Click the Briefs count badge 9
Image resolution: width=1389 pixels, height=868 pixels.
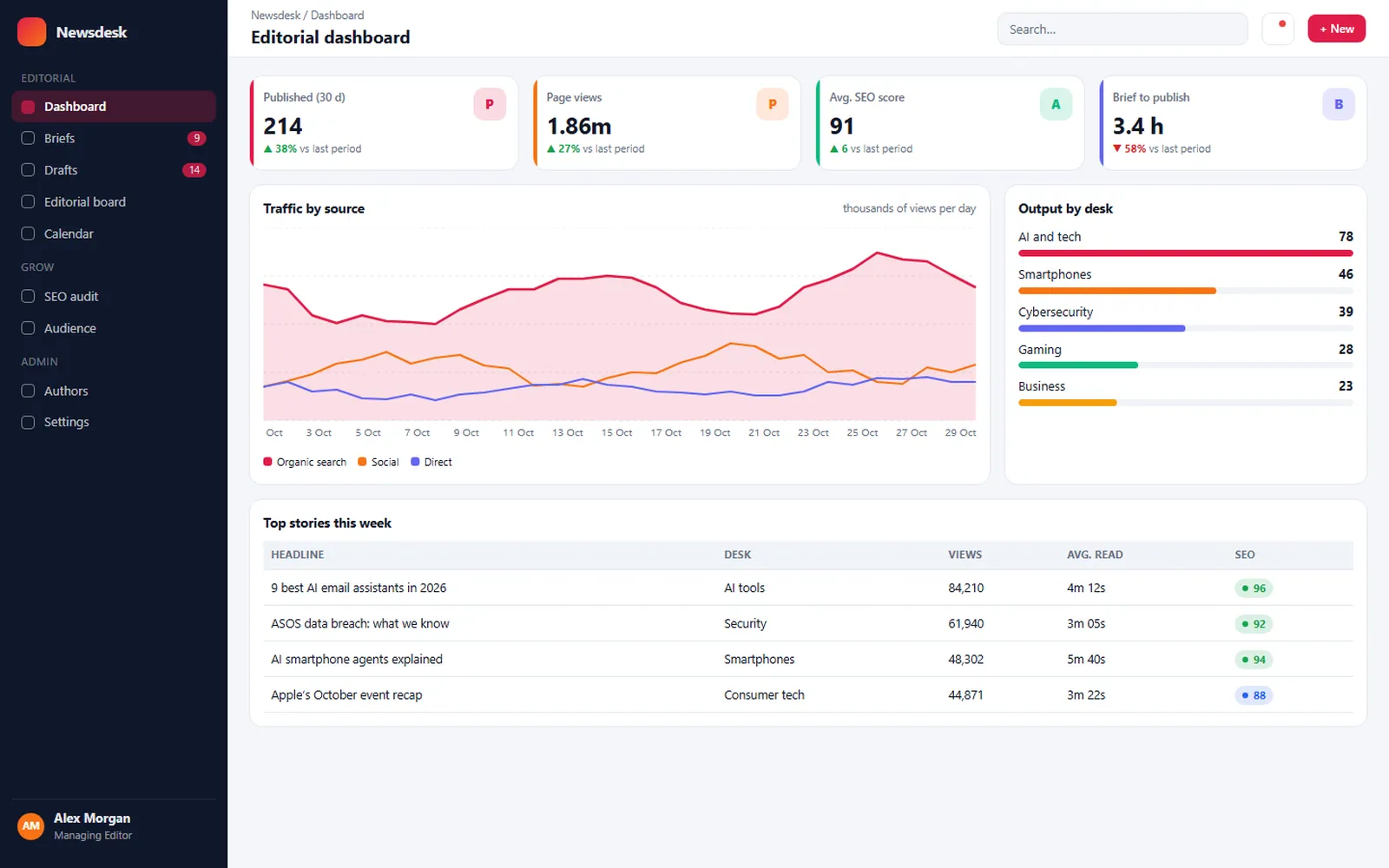click(197, 138)
